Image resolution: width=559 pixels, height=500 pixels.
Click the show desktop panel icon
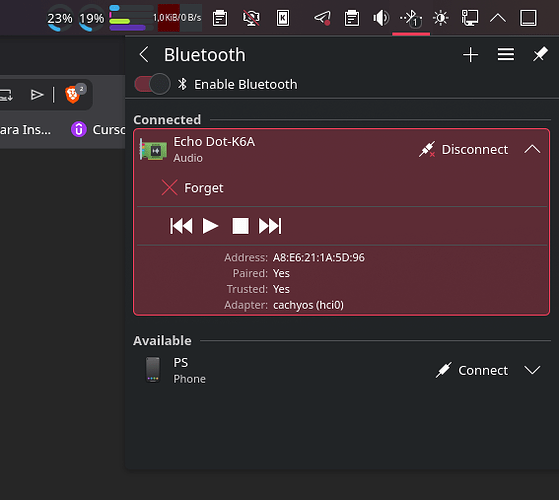528,18
